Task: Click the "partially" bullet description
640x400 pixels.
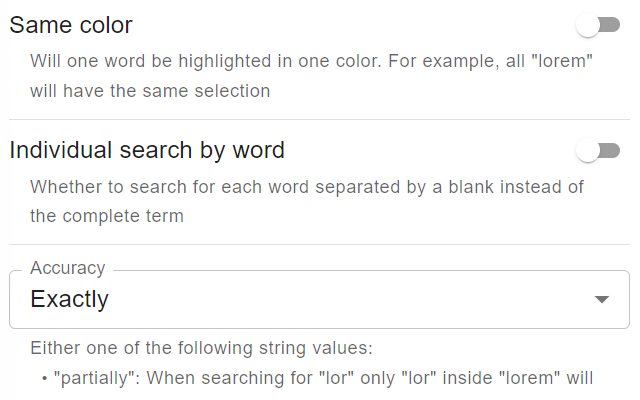Action: (324, 378)
